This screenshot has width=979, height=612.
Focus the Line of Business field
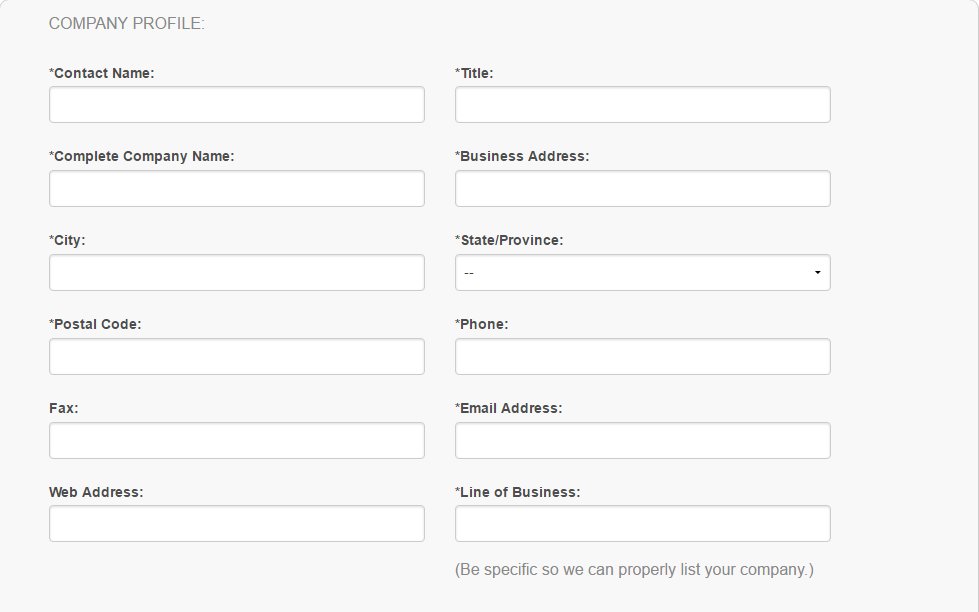642,524
